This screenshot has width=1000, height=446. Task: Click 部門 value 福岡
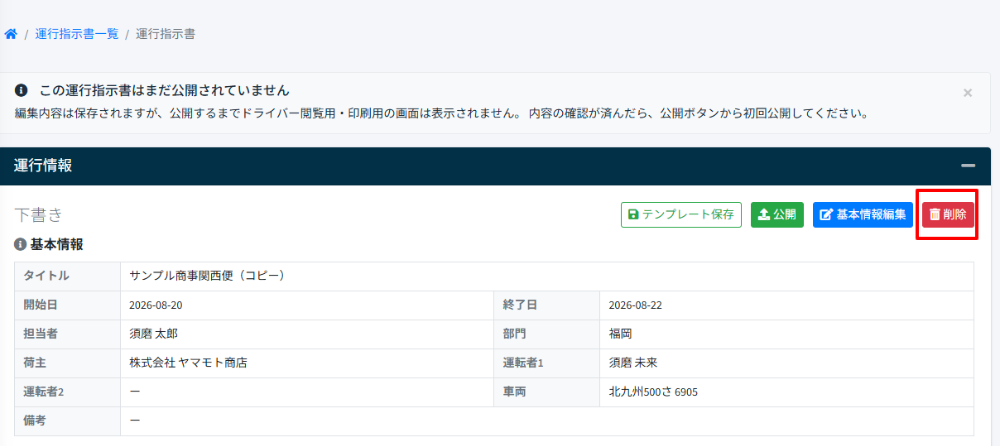(x=621, y=334)
